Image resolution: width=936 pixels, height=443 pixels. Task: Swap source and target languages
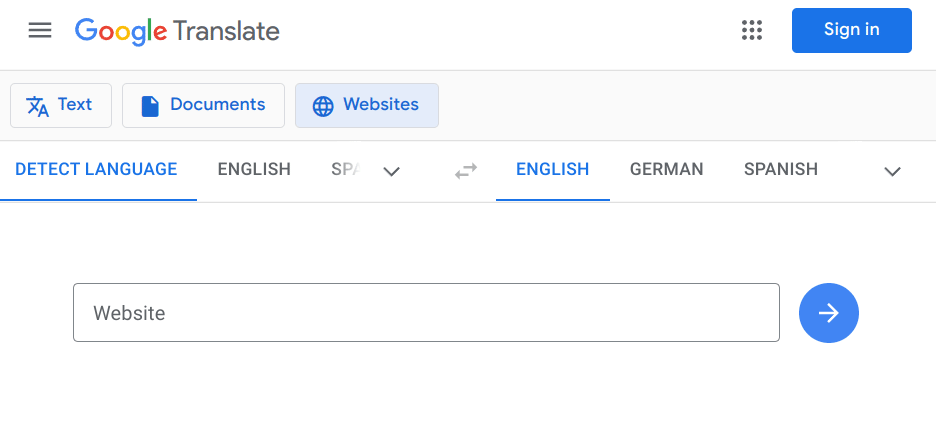click(466, 171)
